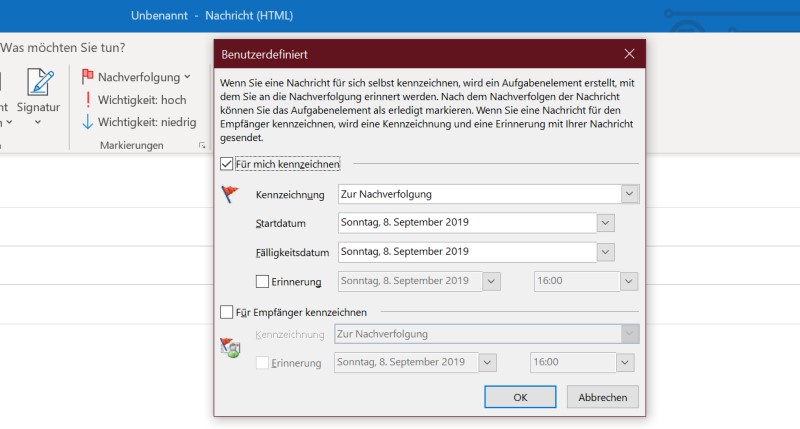This screenshot has height=429, width=800.
Task: Expand the Nachverfolgung dropdown menu
Action: tap(187, 77)
